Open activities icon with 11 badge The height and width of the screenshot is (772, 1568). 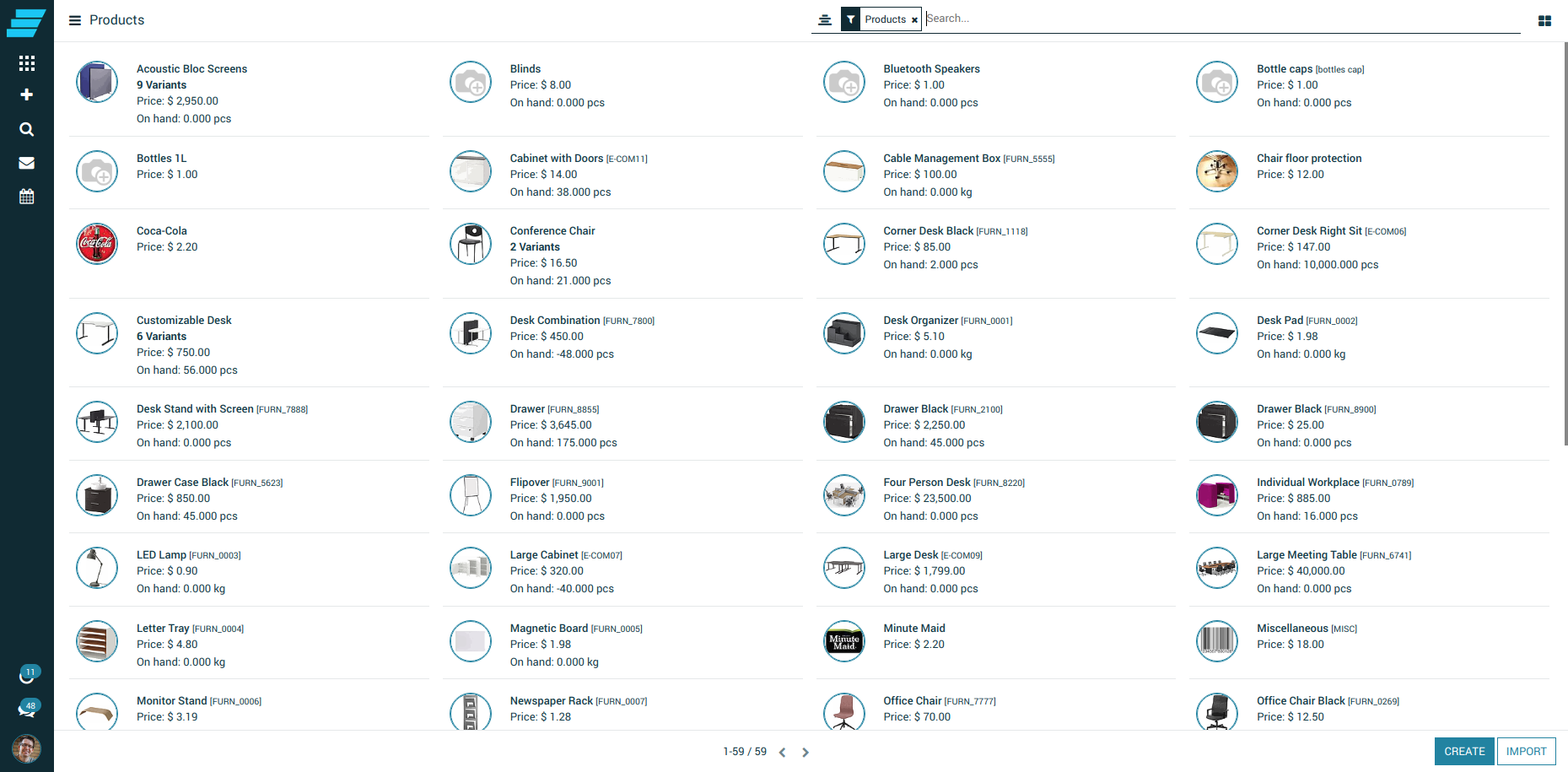[27, 676]
